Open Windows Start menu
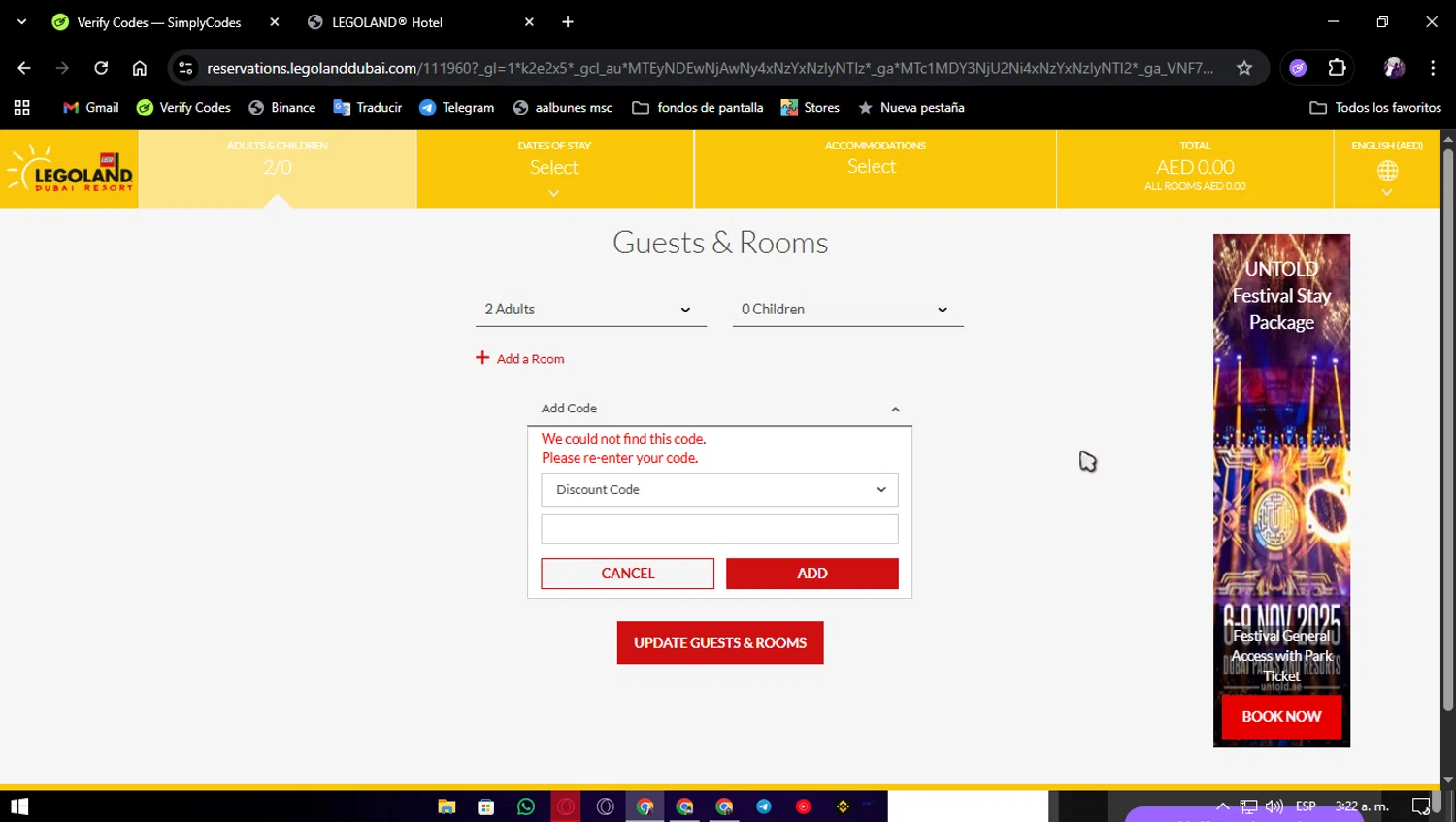This screenshot has width=1456, height=822. (x=19, y=806)
